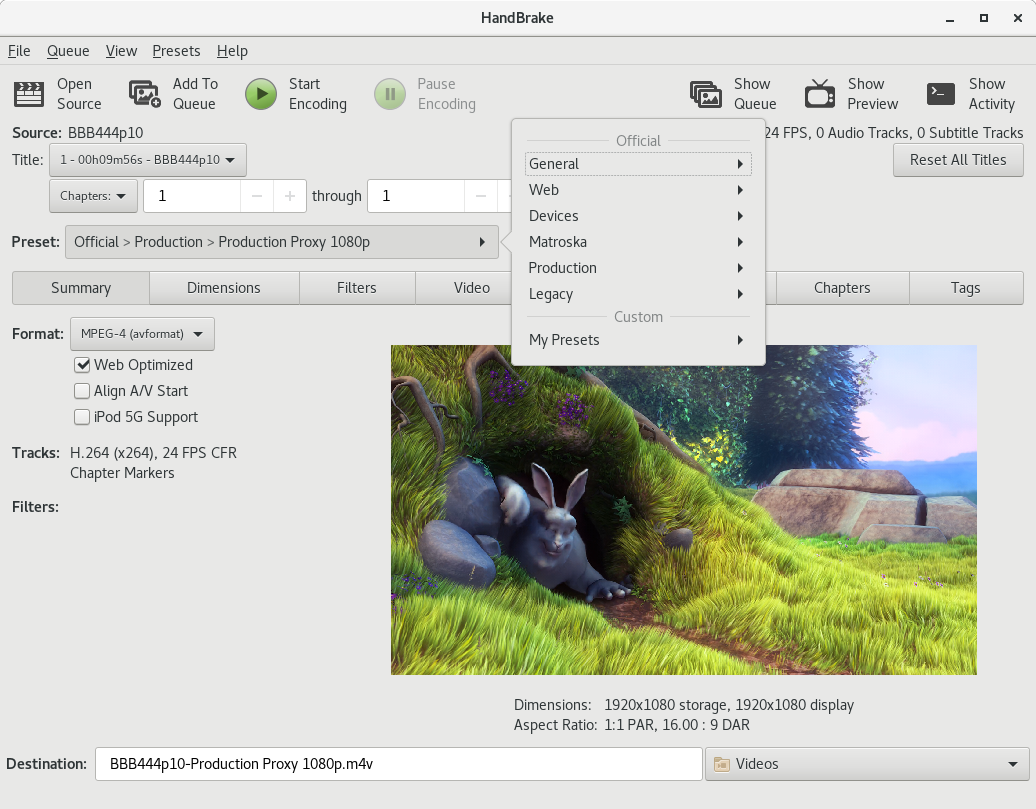This screenshot has width=1036, height=809.
Task: Enable the iPod 5G Support checkbox
Action: click(x=82, y=417)
